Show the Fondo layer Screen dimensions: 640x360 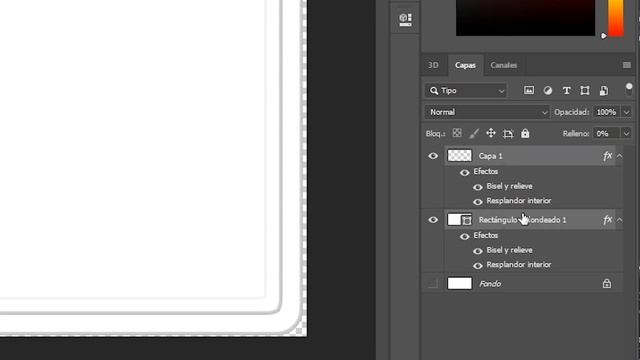(x=433, y=283)
